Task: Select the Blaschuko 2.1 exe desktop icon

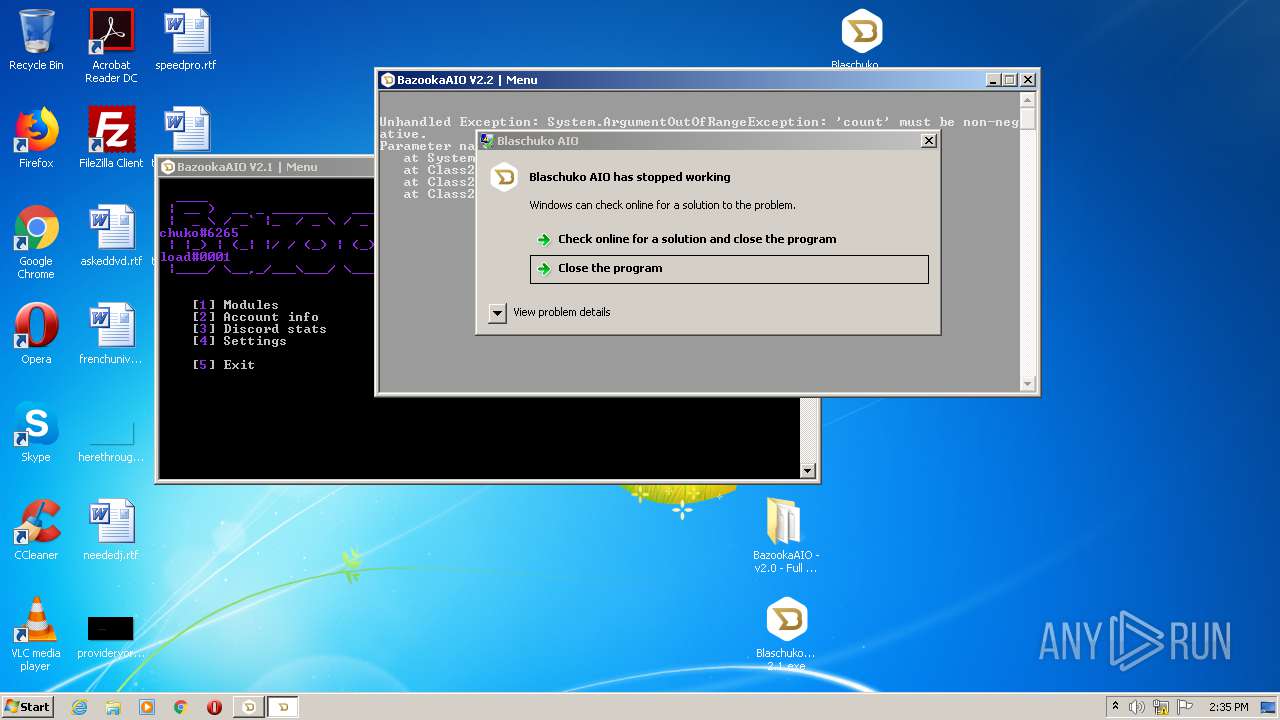Action: (x=786, y=634)
